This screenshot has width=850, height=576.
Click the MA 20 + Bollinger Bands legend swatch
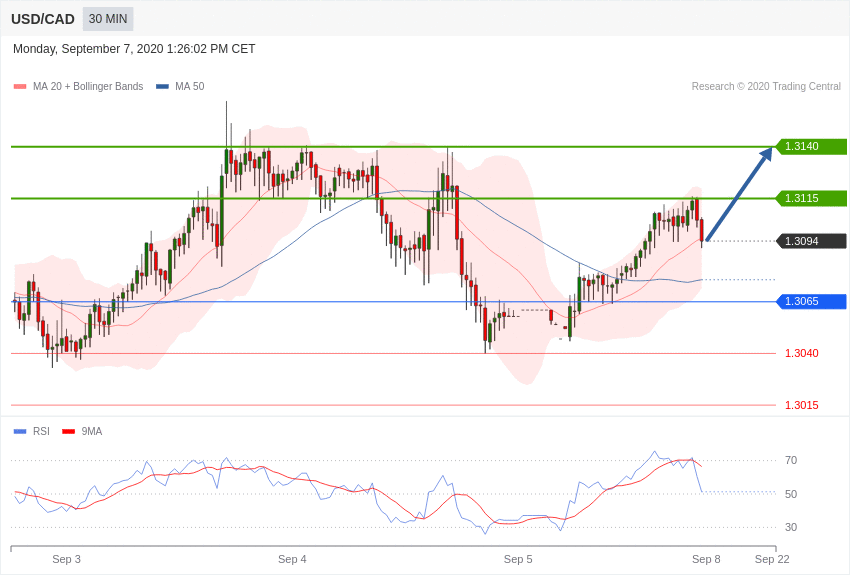click(x=20, y=86)
